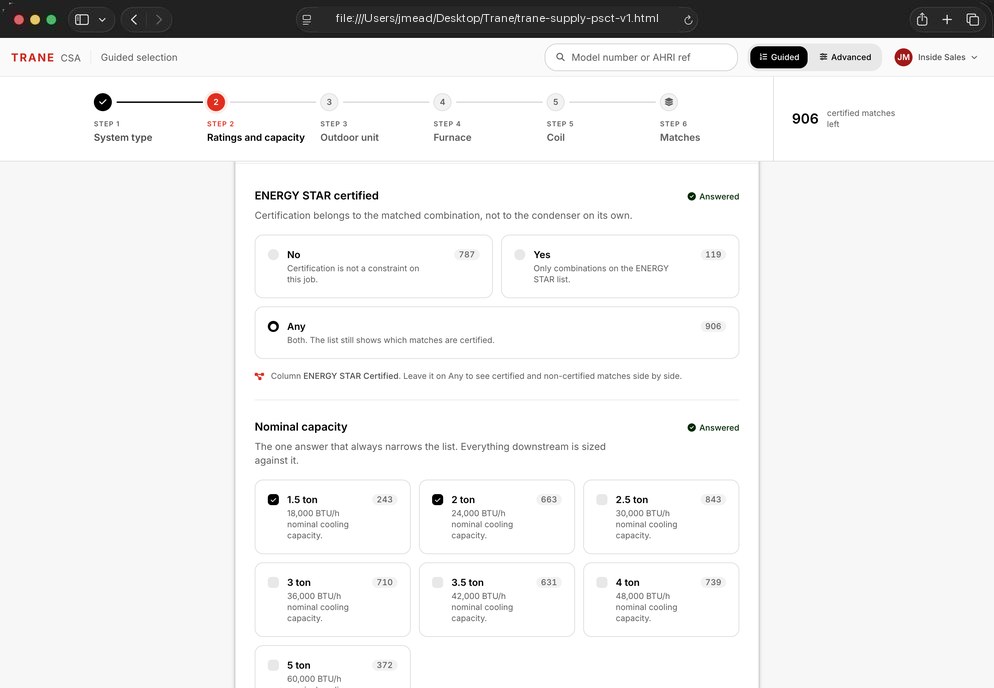Go to Step 3 Outdoor unit

tap(349, 118)
